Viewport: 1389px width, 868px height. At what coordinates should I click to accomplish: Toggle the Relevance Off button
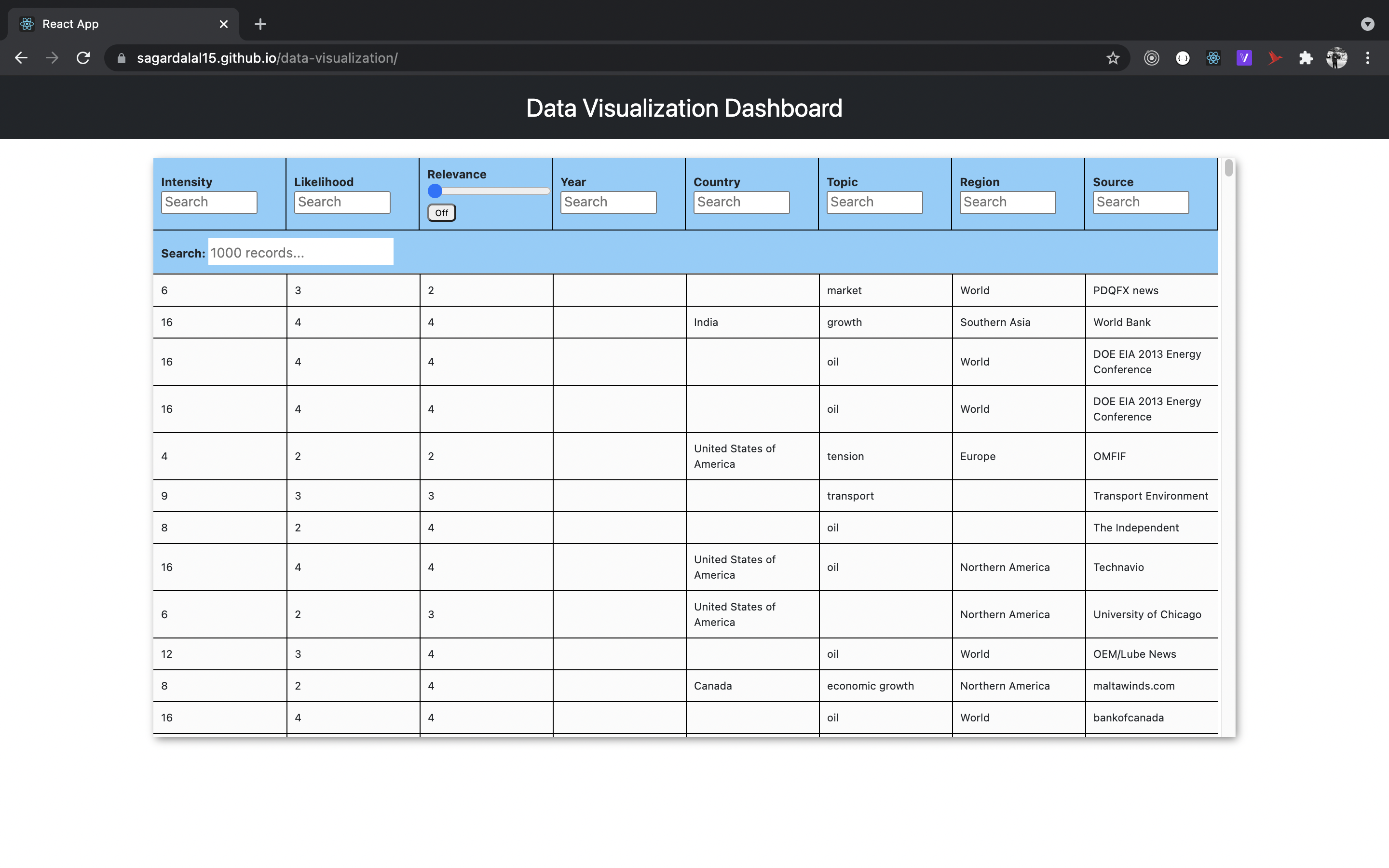(441, 213)
